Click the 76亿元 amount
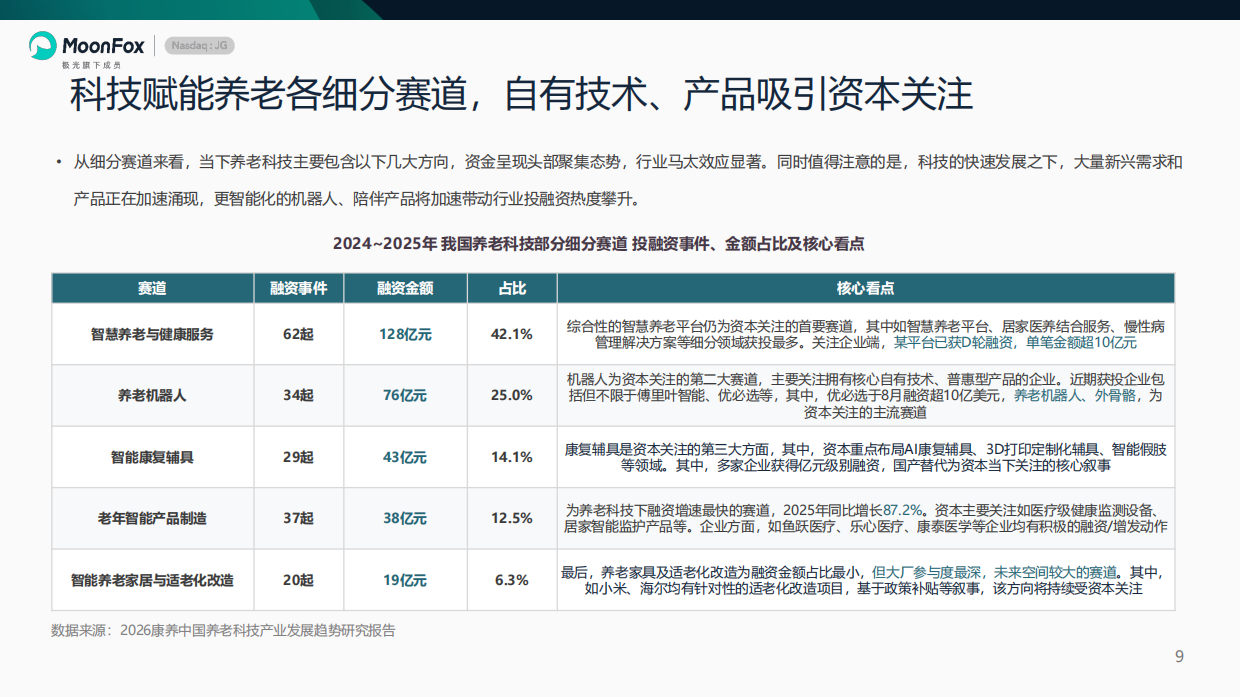Screen dimensions: 1240x697 coord(405,395)
